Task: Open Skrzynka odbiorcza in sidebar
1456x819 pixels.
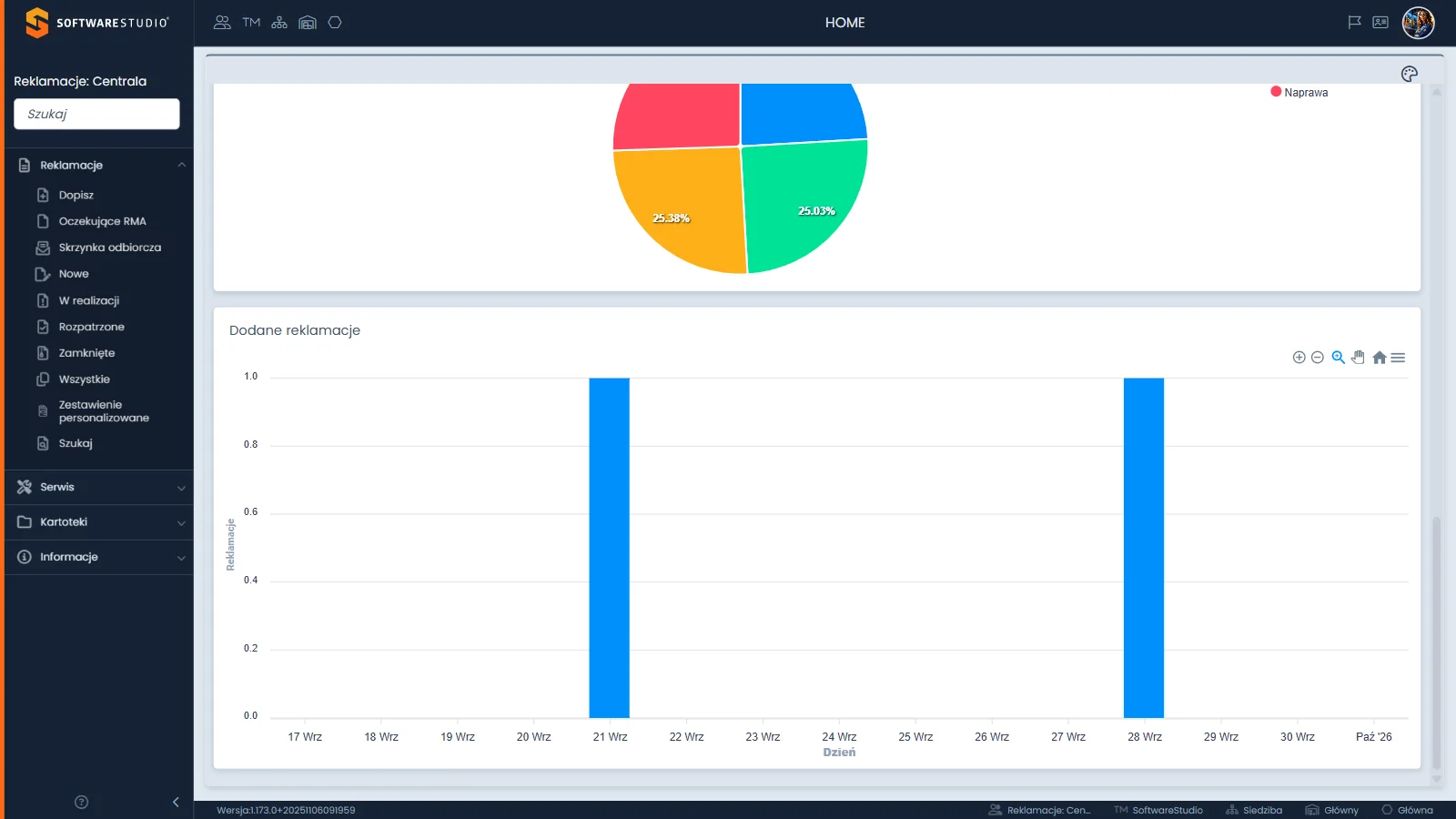Action: pos(109,248)
